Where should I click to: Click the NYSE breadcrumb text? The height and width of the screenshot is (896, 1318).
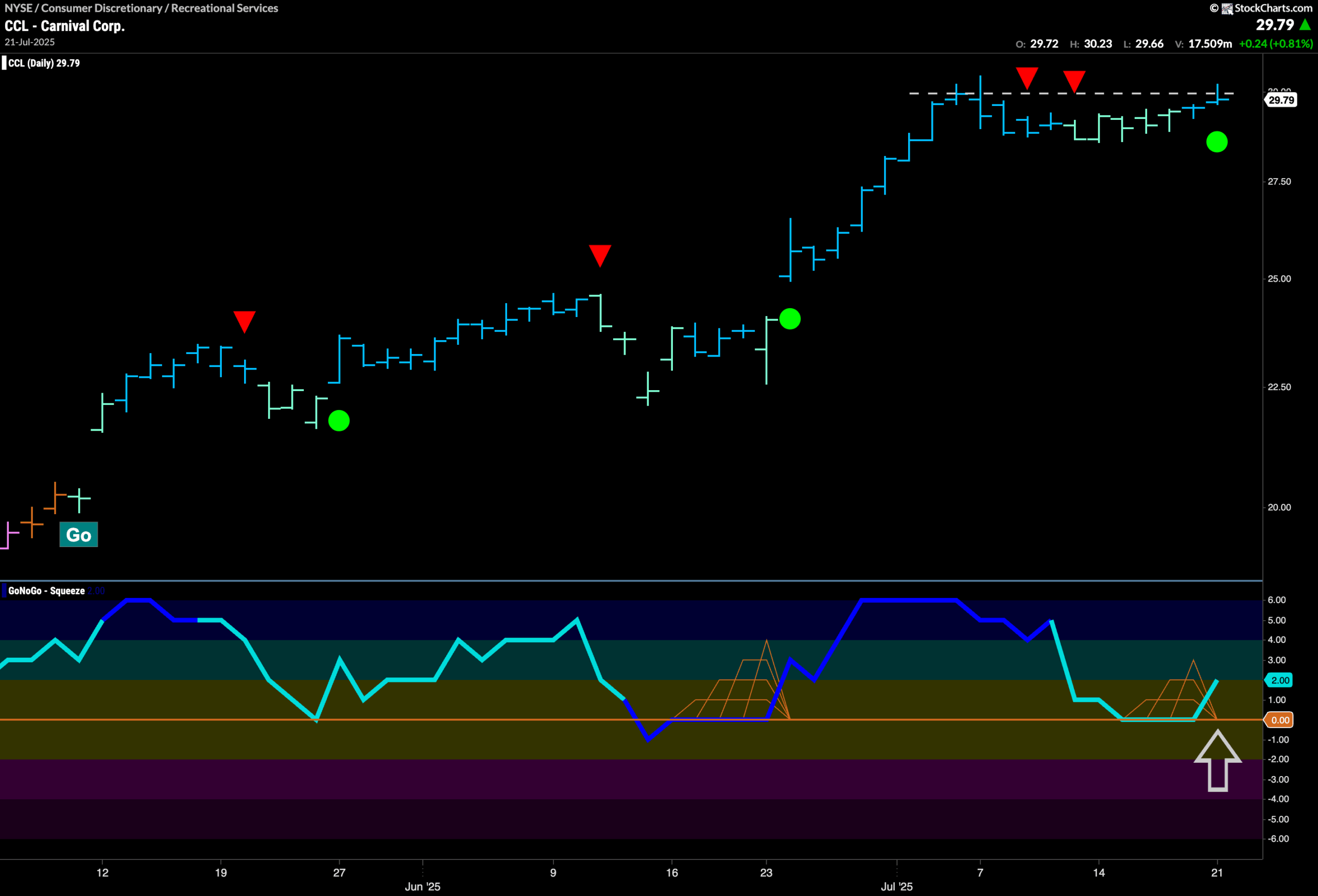18,8
